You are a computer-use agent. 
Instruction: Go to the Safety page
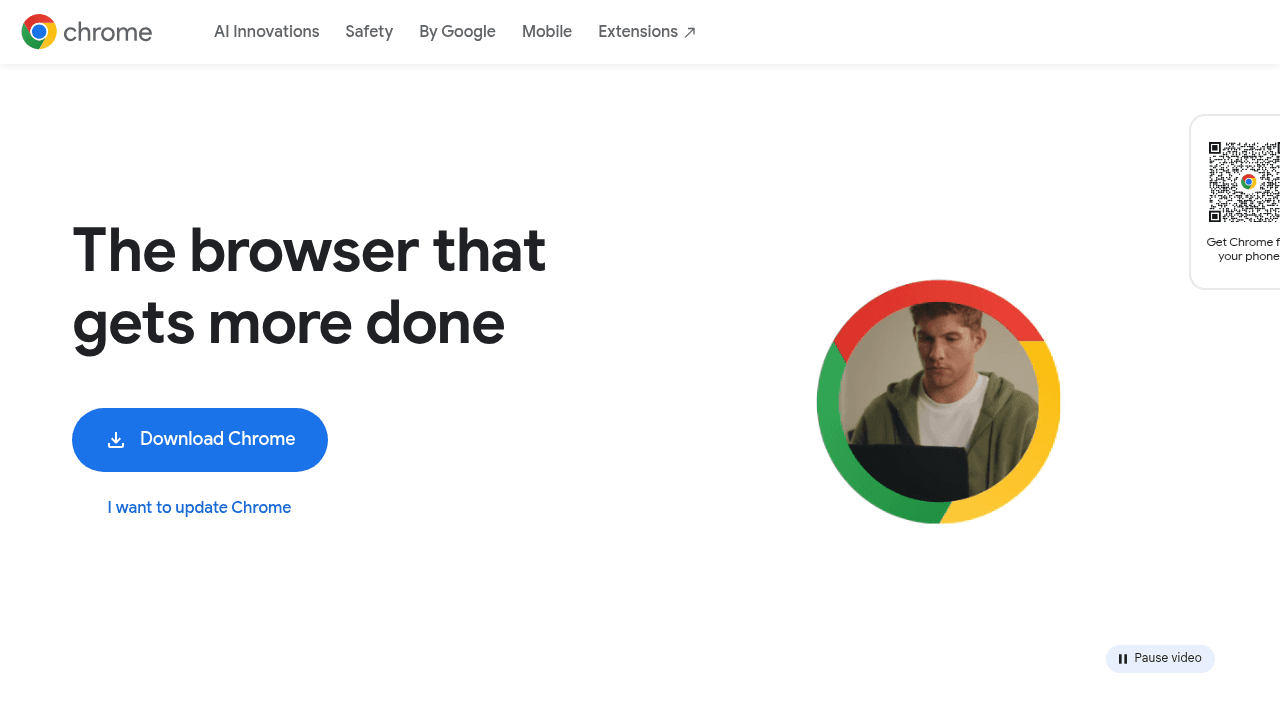[x=369, y=32]
